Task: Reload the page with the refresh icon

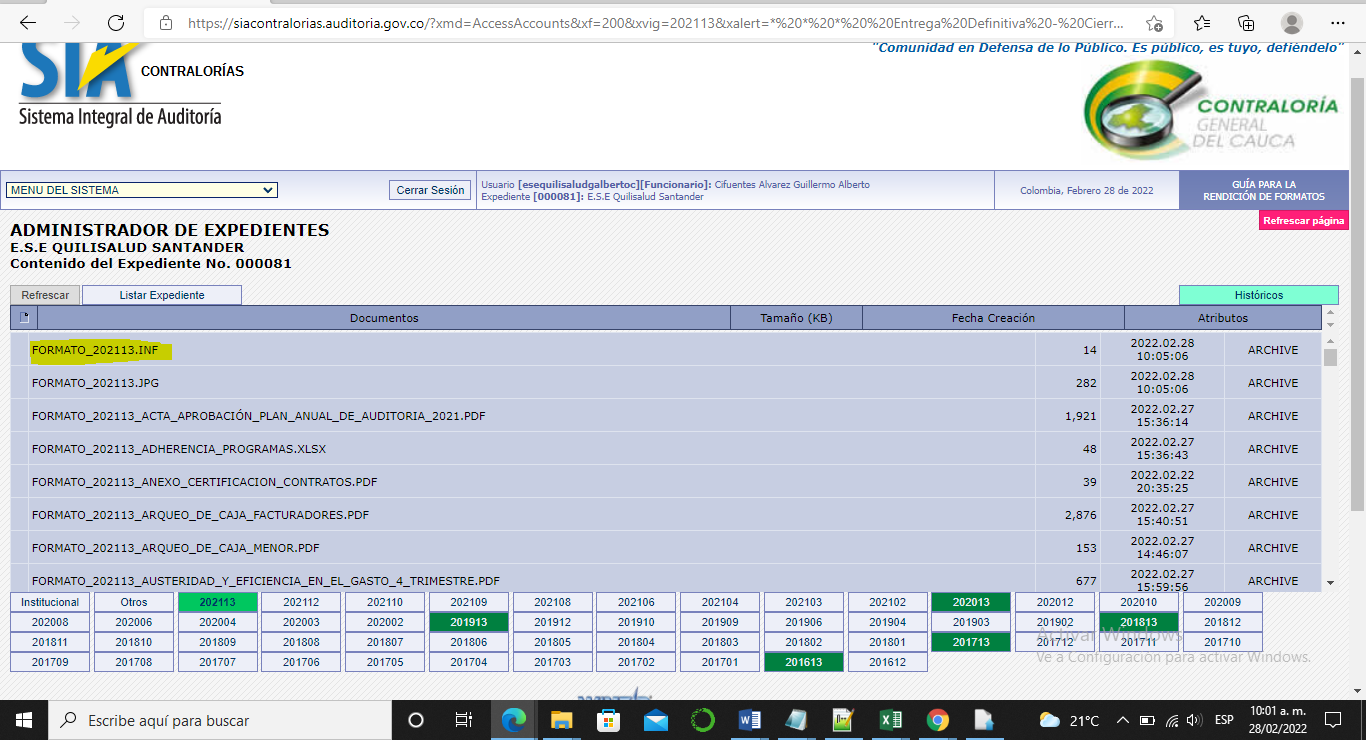Action: tap(116, 23)
